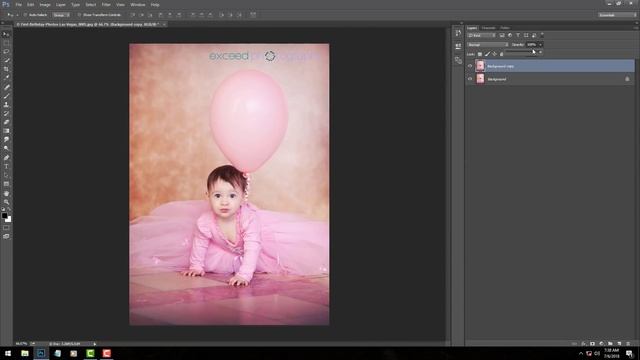640x360 pixels.
Task: Filter layers by type layers
Action: click(518, 36)
